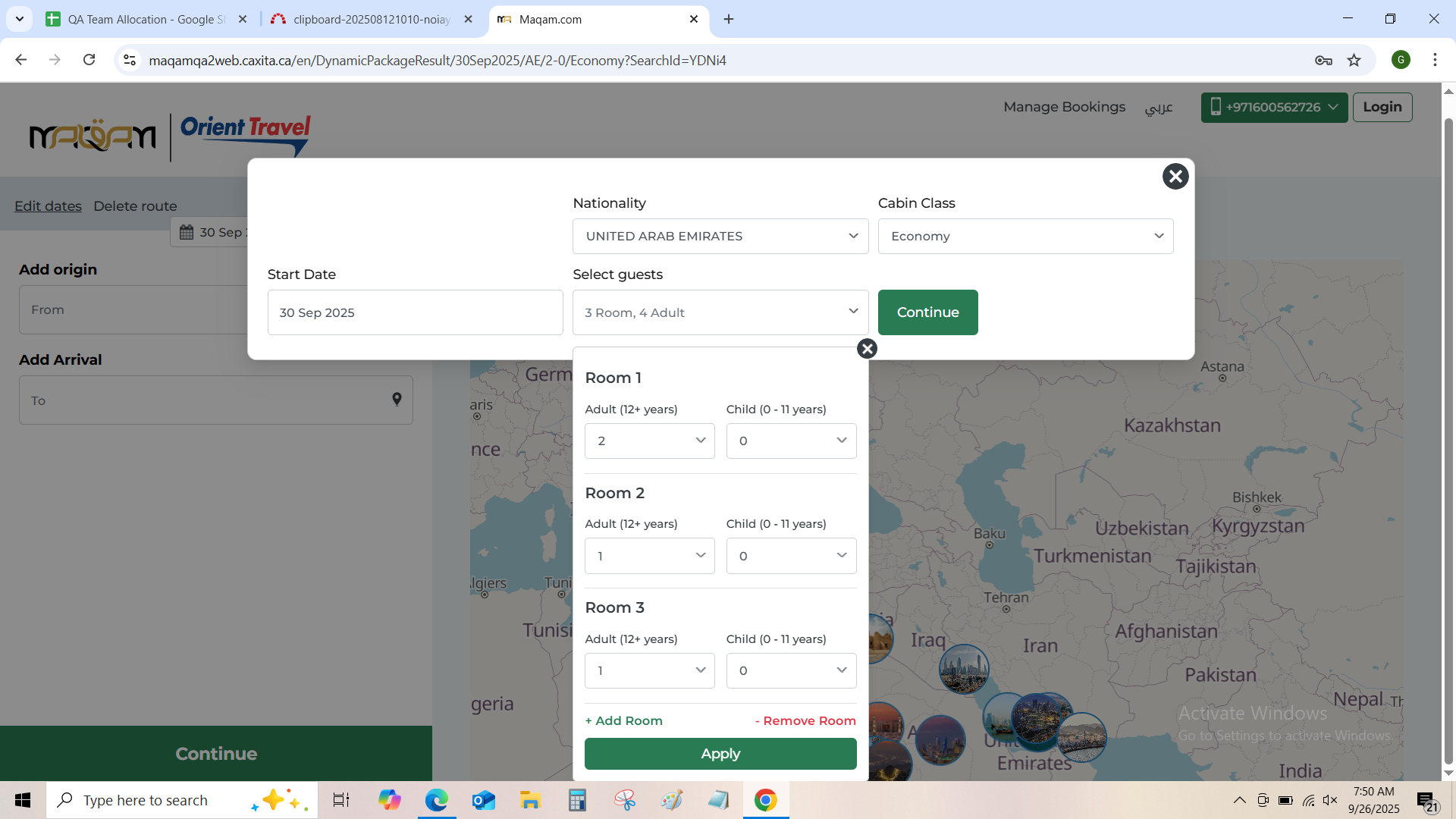
Task: Click the city photo marker near Iraq on the map
Action: [963, 669]
